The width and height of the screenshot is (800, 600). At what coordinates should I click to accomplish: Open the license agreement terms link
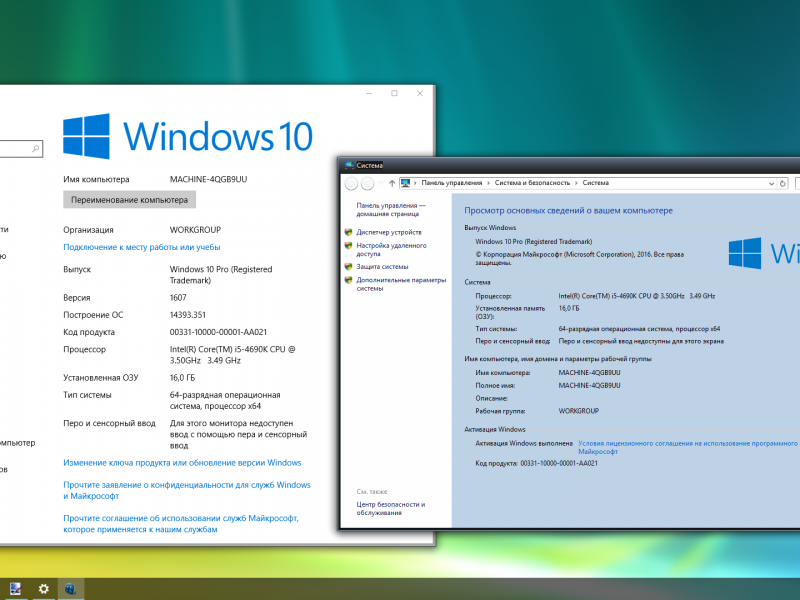[x=689, y=447]
